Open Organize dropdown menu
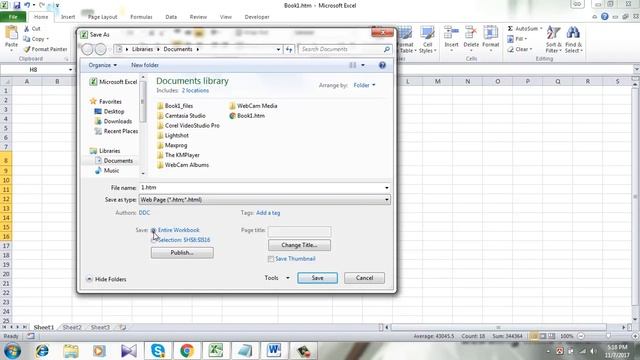This screenshot has height=360, width=640. (x=102, y=65)
